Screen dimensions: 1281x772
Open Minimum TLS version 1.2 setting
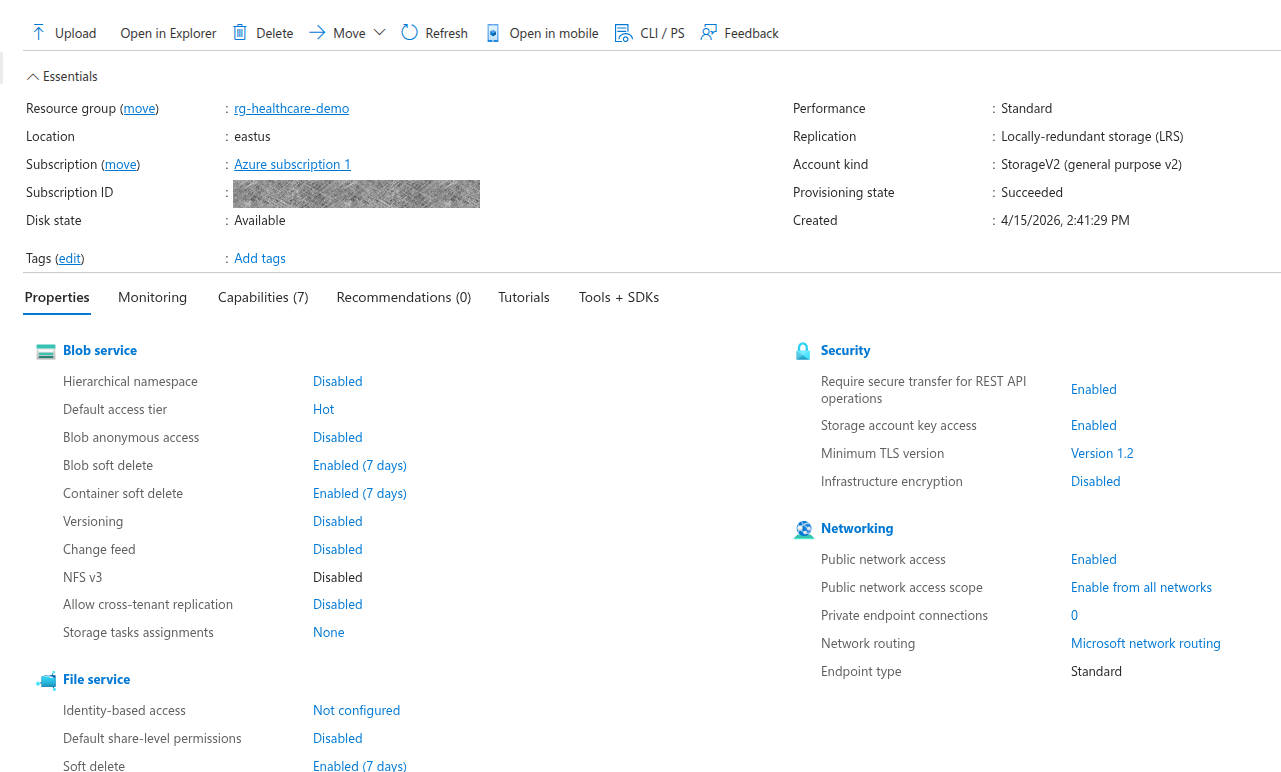[1102, 453]
